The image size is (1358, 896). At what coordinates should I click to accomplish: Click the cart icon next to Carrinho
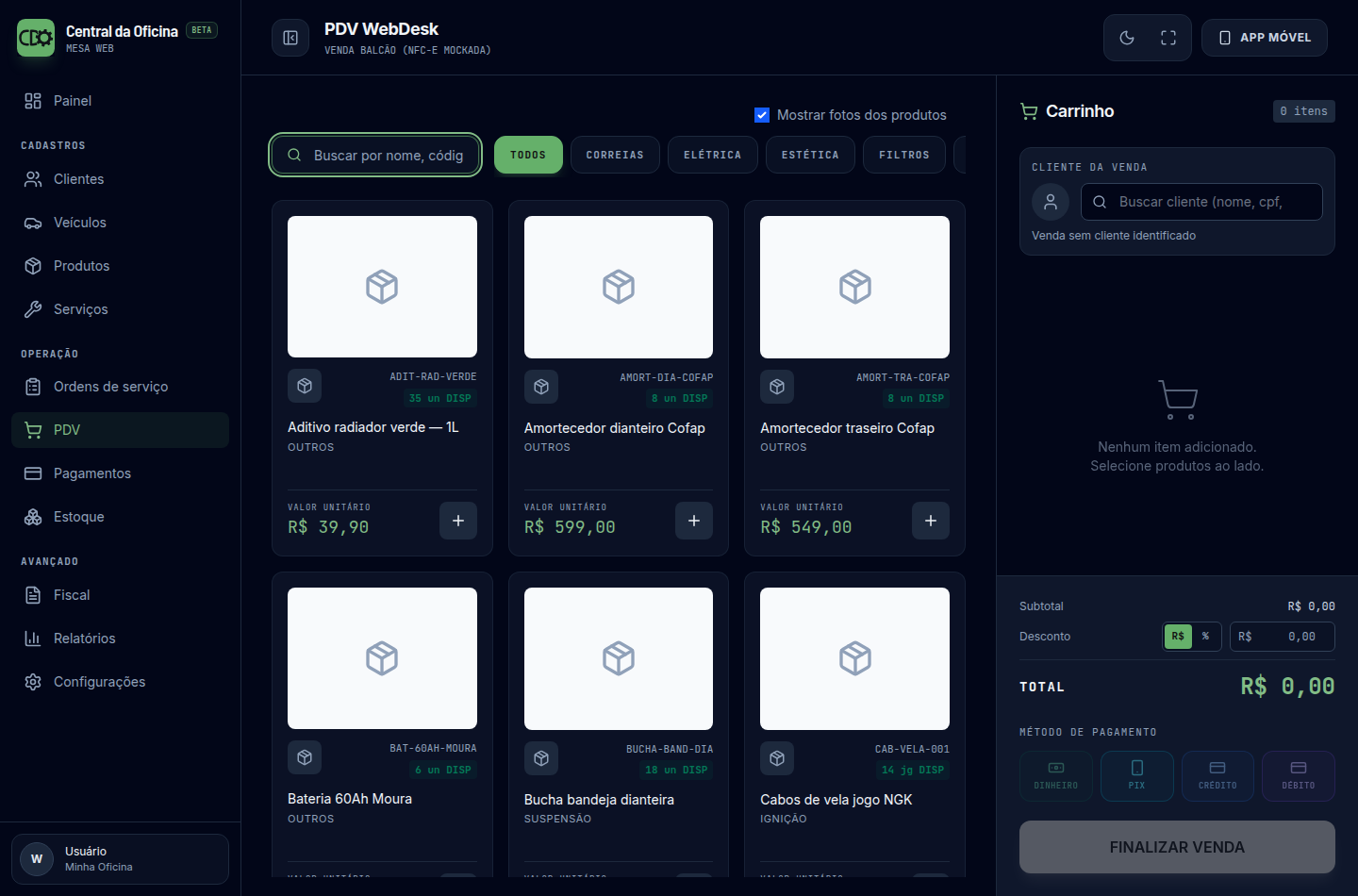(x=1029, y=111)
